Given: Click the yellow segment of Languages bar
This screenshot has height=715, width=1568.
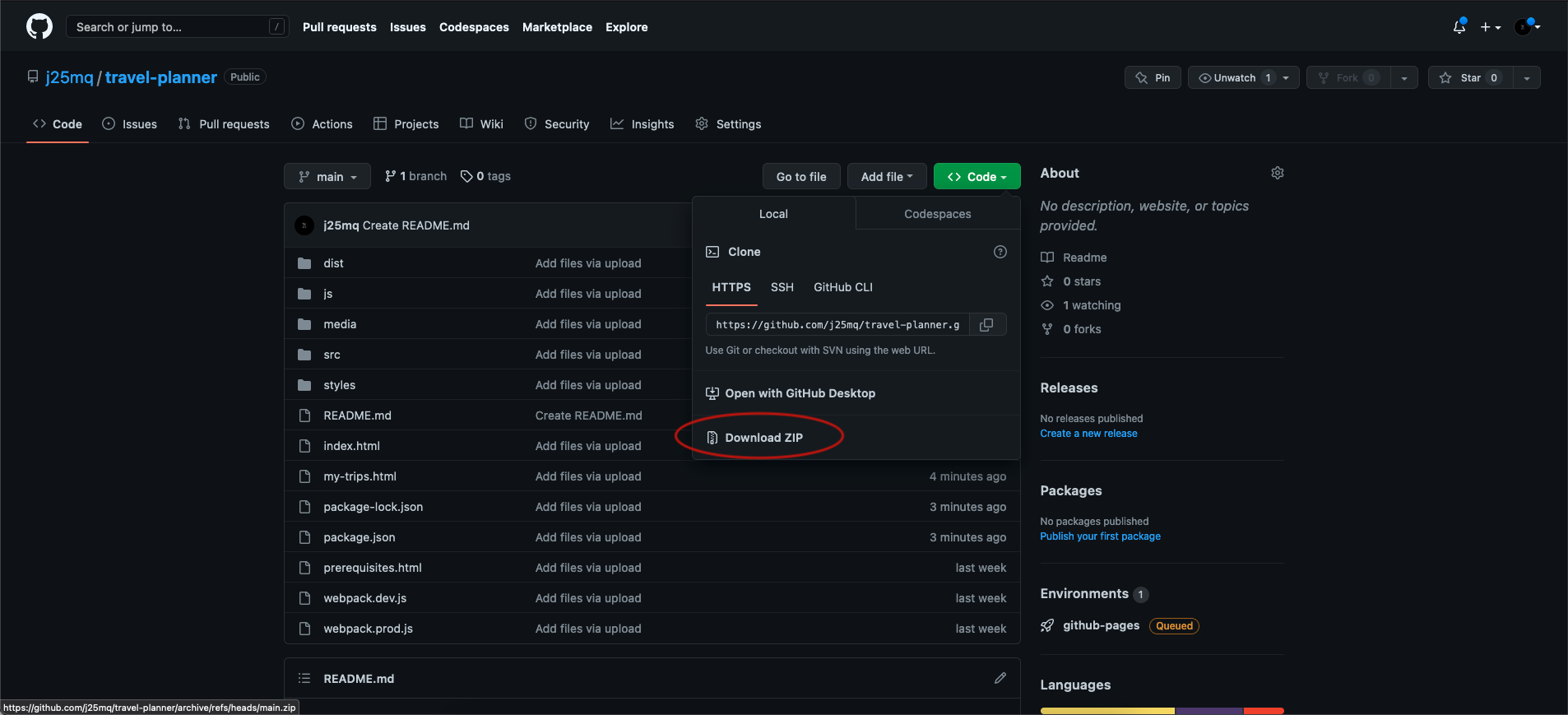Looking at the screenshot, I should [1107, 711].
